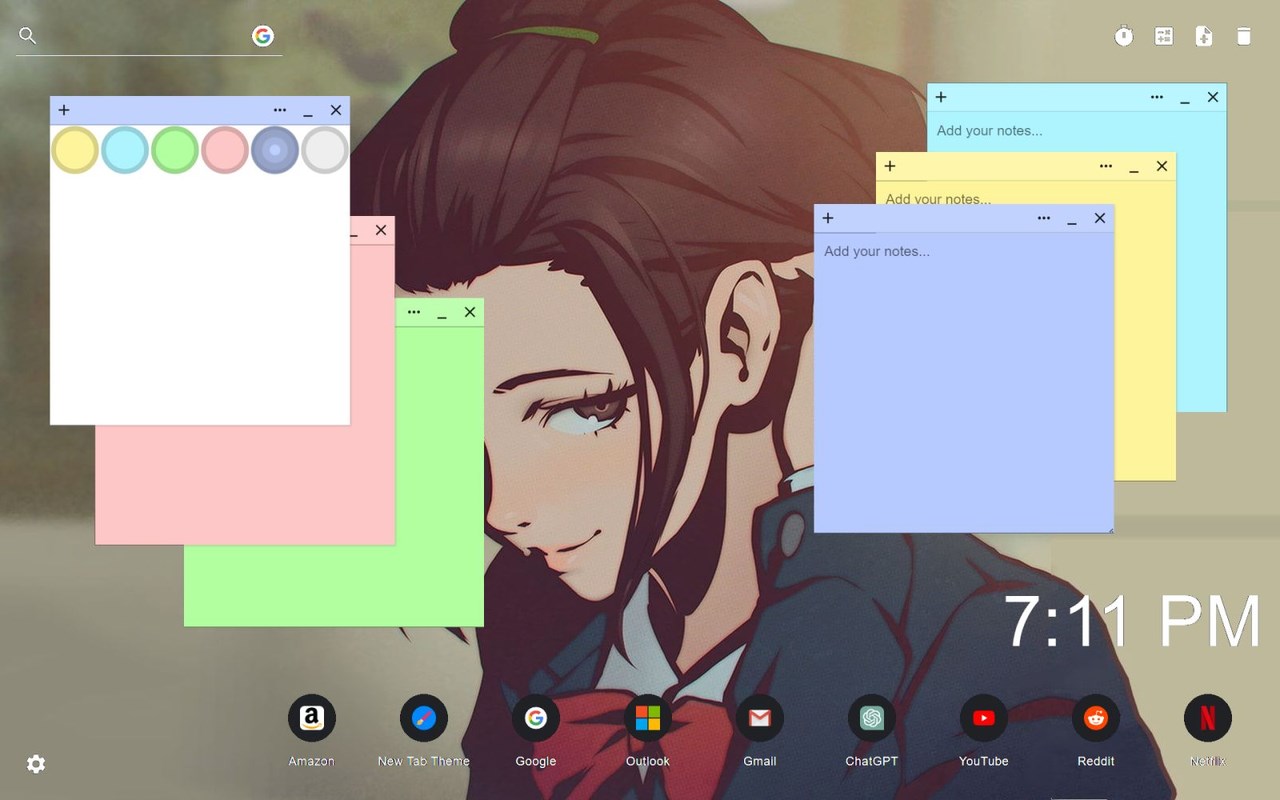Viewport: 1280px width, 800px height.
Task: Click the periwinkle note's "Add your notes..." area
Action: 964,382
